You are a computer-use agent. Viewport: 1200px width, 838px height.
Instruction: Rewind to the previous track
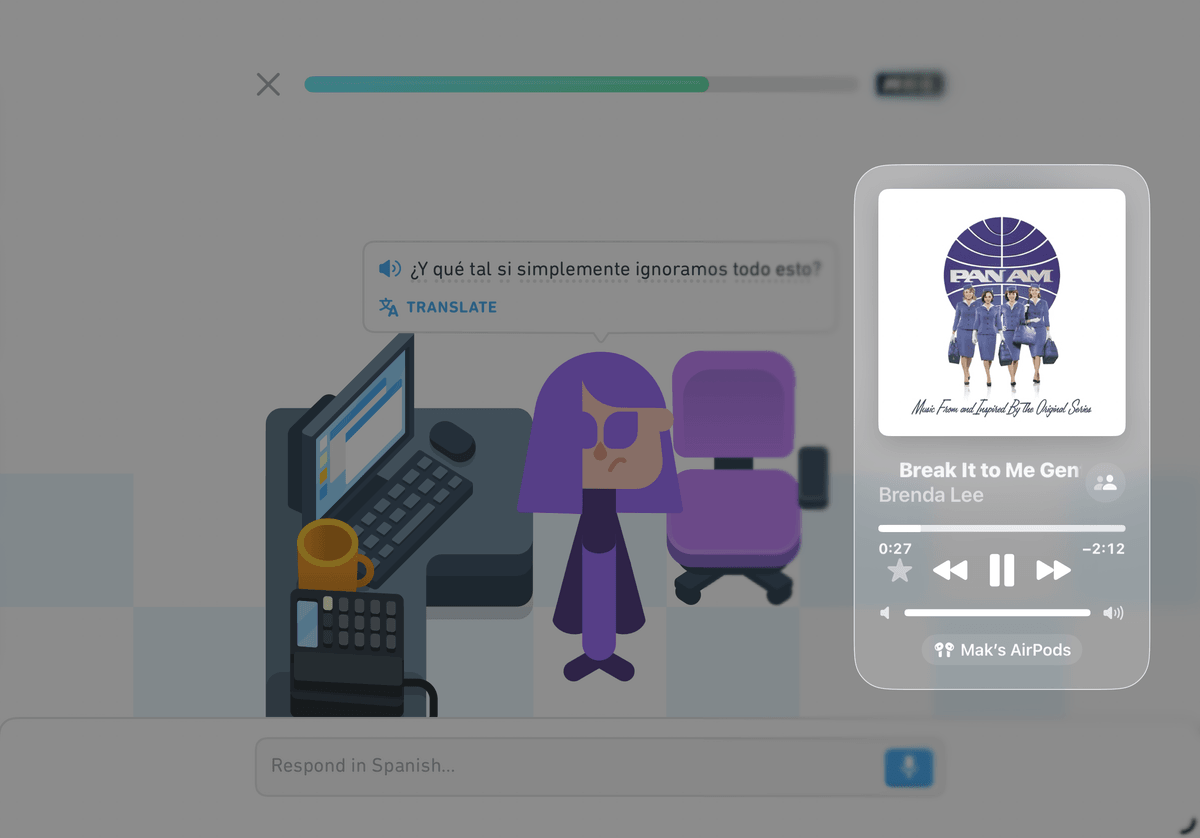click(950, 570)
